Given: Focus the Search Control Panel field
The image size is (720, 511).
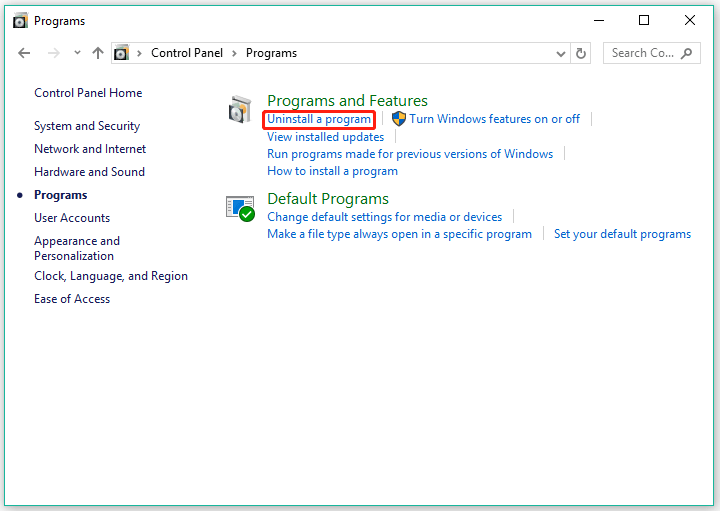Looking at the screenshot, I should tap(651, 53).
